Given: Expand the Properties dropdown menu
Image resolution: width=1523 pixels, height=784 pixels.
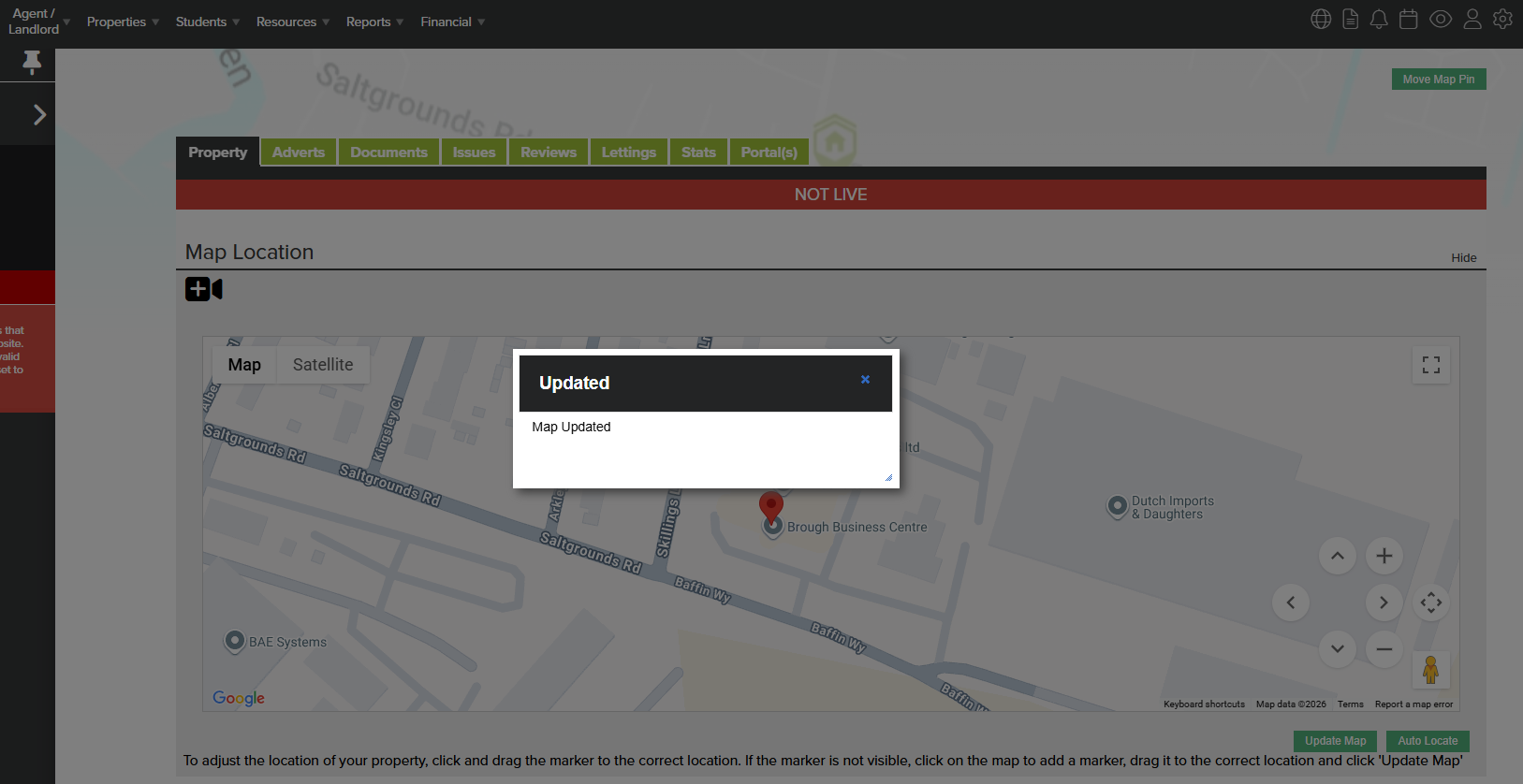Looking at the screenshot, I should coord(123,22).
